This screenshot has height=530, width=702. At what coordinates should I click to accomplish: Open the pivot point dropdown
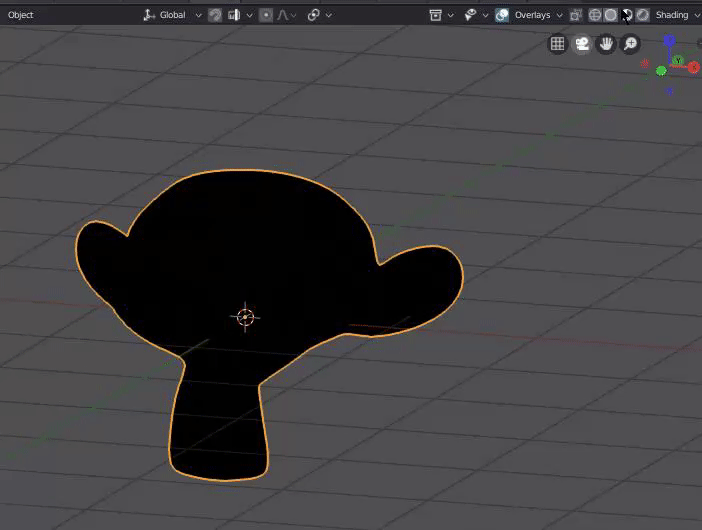point(319,15)
